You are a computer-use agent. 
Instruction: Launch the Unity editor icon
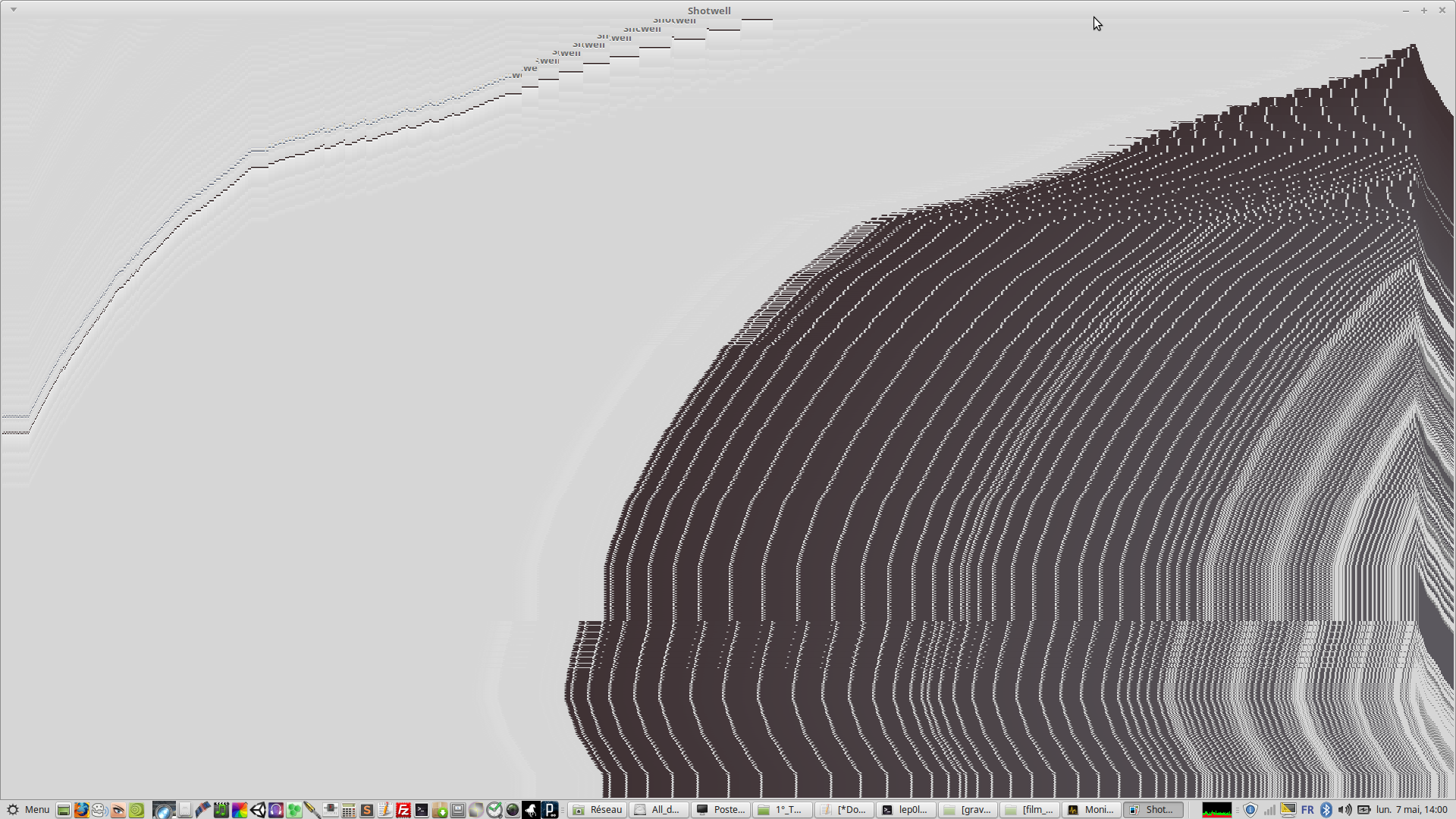tap(258, 810)
